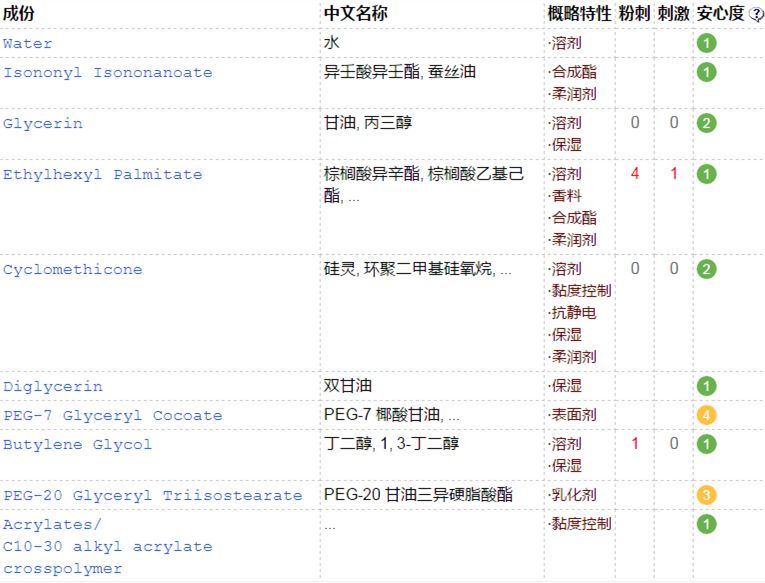Screen dimensions: 765x583
Task: Open the Acrylates/C10-30 alkyl acrylate crosspolymer link
Action: click(108, 546)
